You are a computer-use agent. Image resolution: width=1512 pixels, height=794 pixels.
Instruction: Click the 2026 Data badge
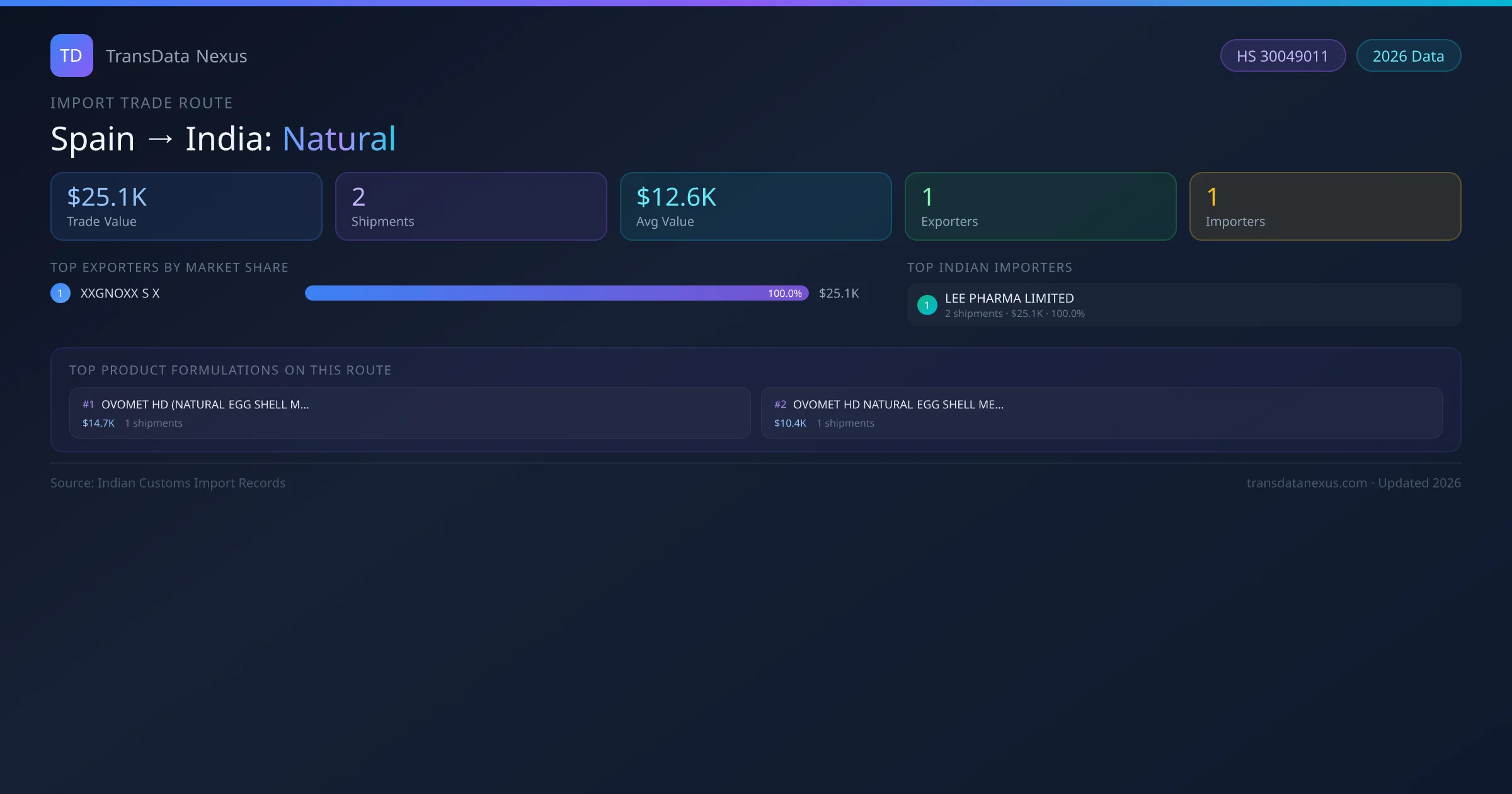coord(1408,56)
